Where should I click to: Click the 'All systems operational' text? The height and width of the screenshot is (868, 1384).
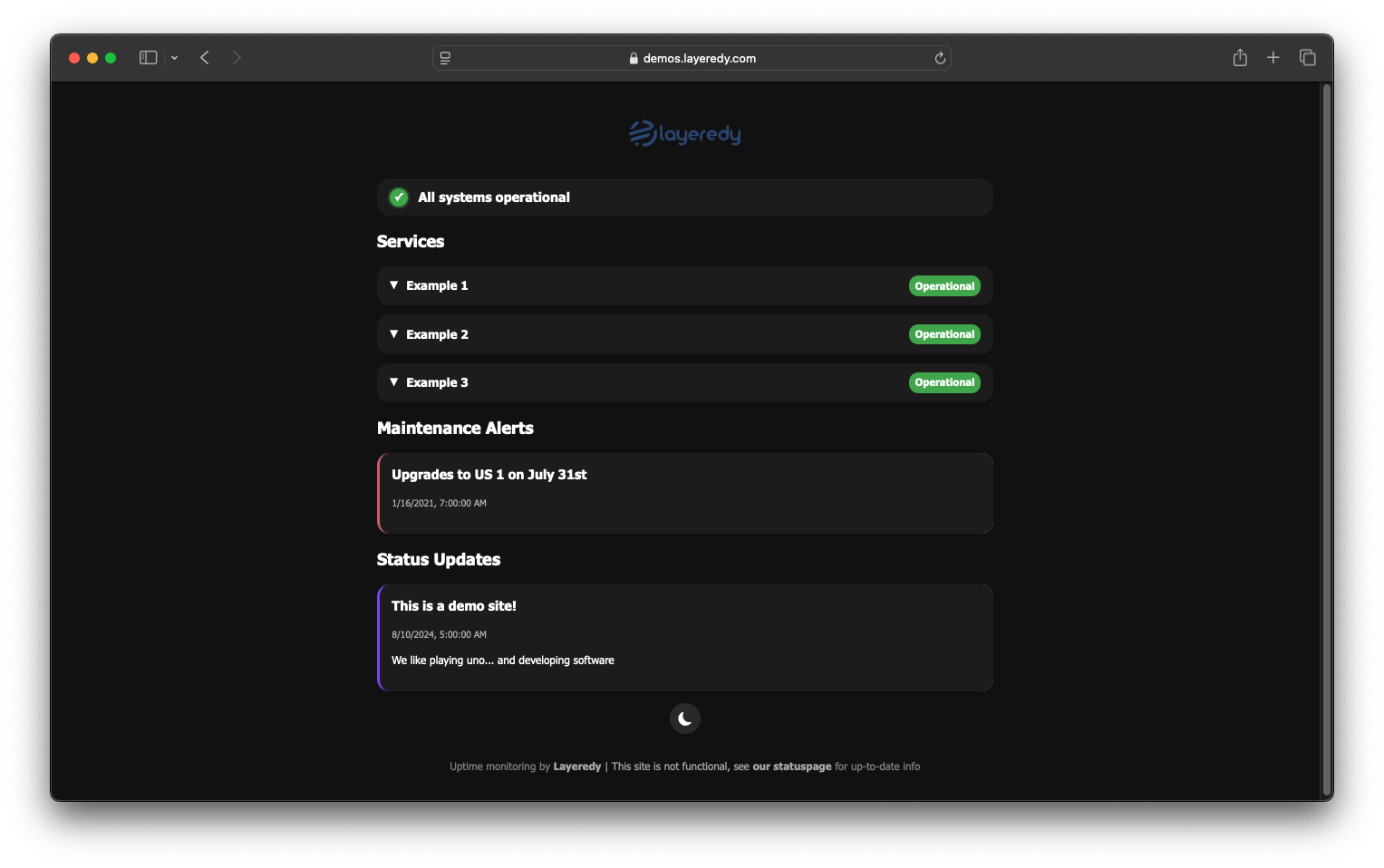tap(494, 198)
